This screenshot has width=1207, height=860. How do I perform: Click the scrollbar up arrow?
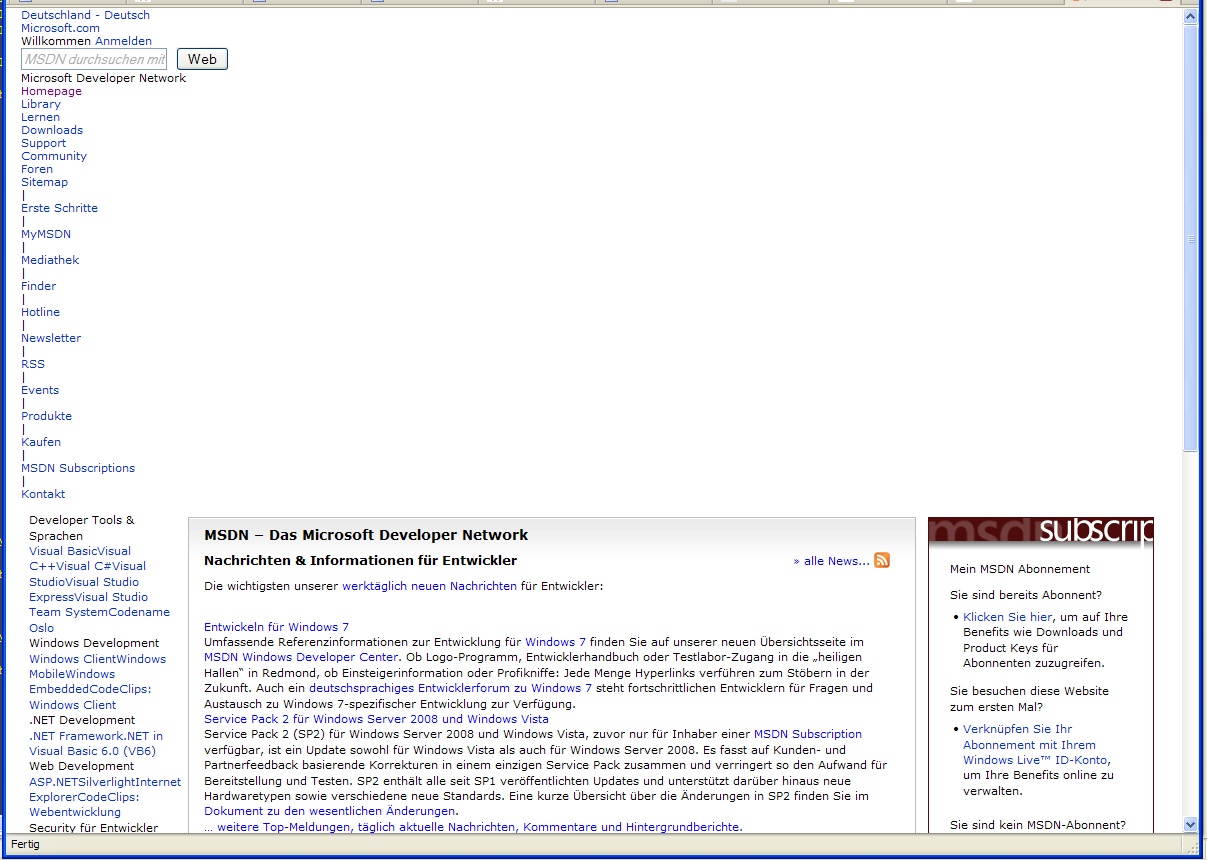coord(1190,17)
